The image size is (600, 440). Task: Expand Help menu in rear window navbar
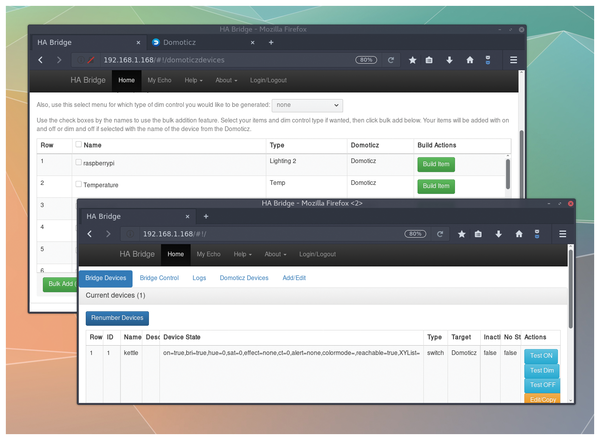click(194, 80)
